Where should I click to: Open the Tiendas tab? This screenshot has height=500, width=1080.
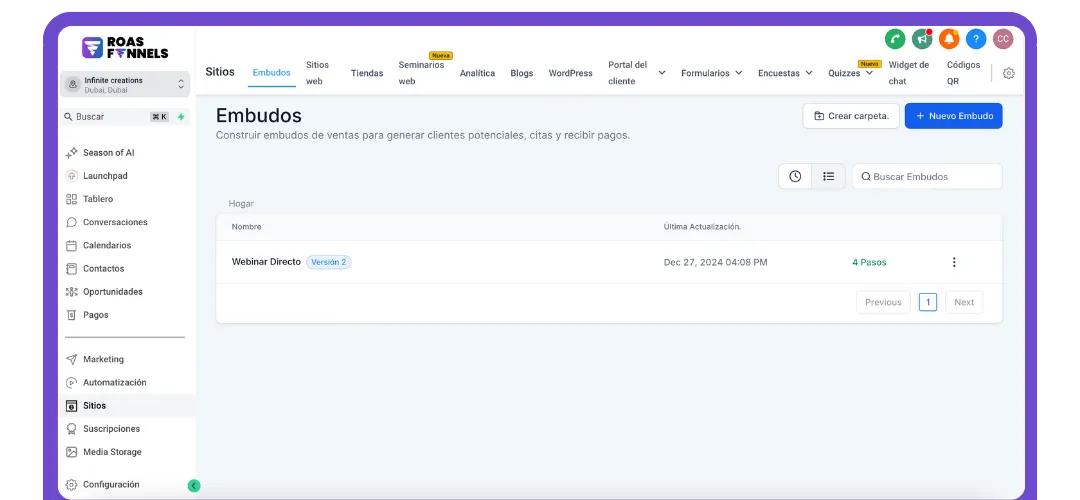click(x=367, y=73)
